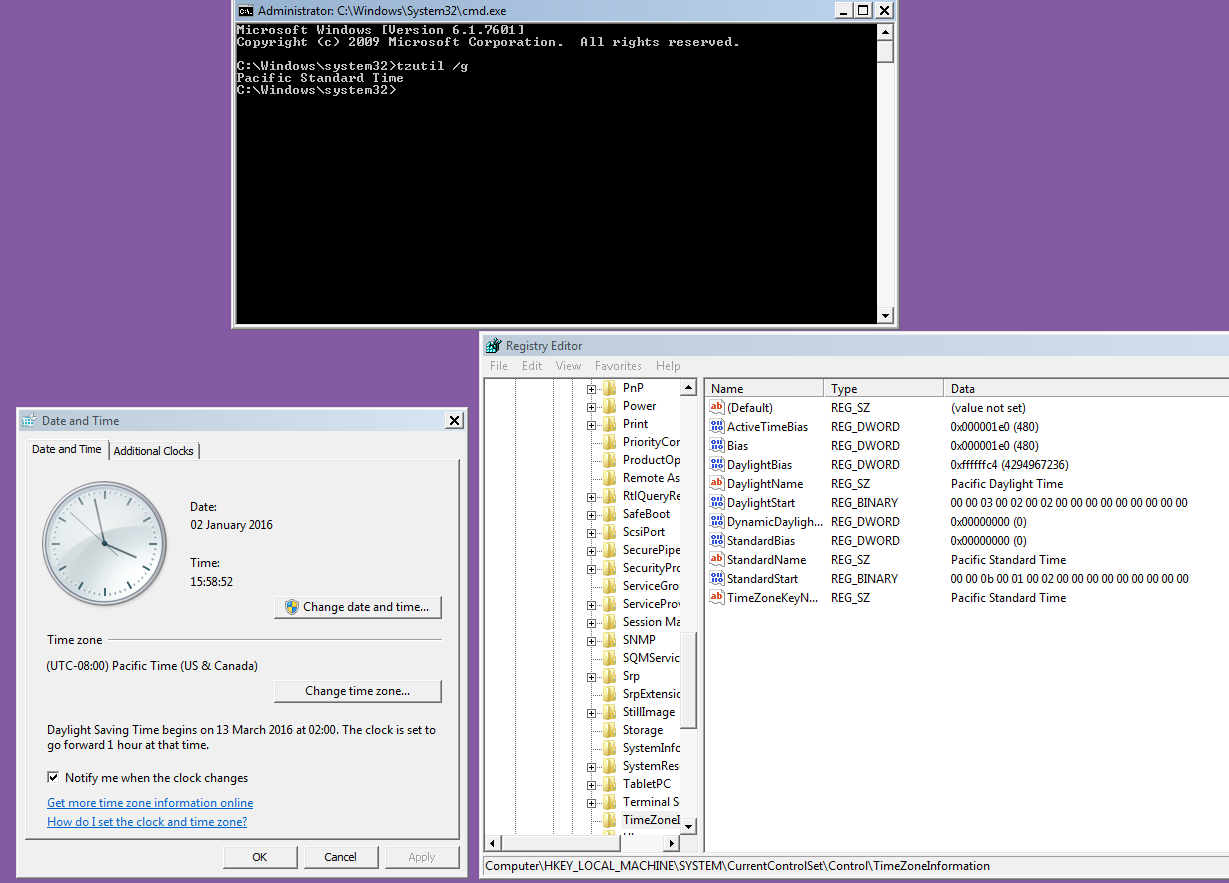
Task: Click the Date and Time title bar icon
Action: [29, 421]
